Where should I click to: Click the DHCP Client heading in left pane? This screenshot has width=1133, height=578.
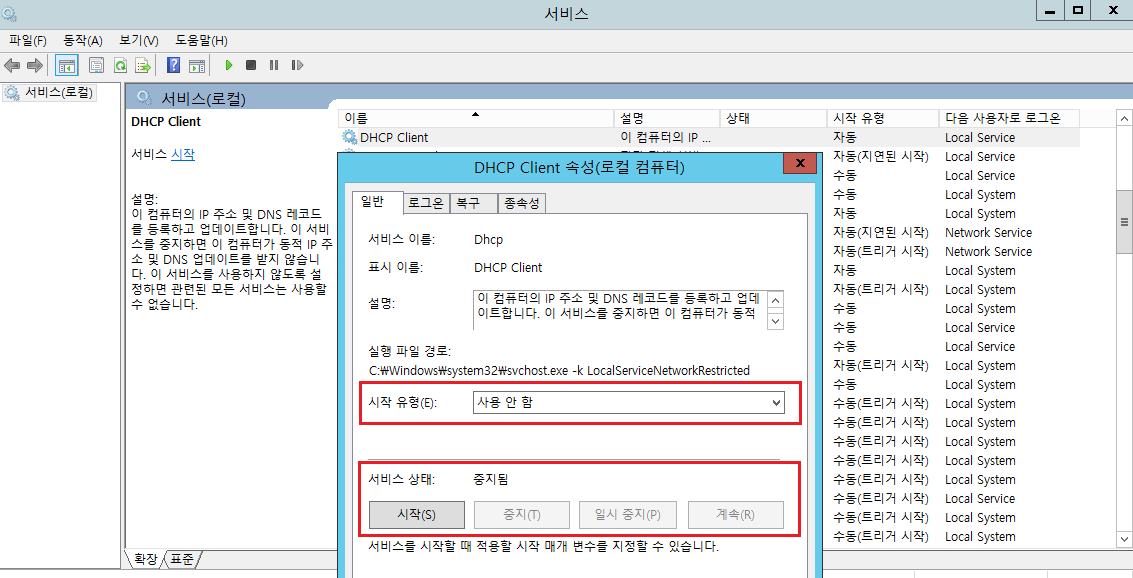point(166,121)
